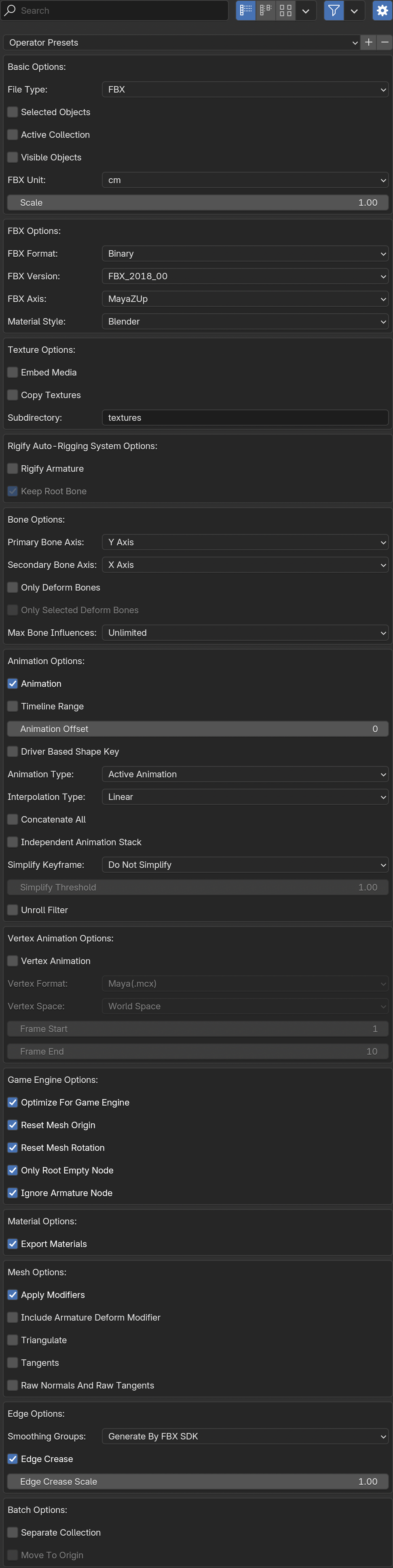
Task: Disable the Optimize For Game Engine checkbox
Action: coord(12,1102)
